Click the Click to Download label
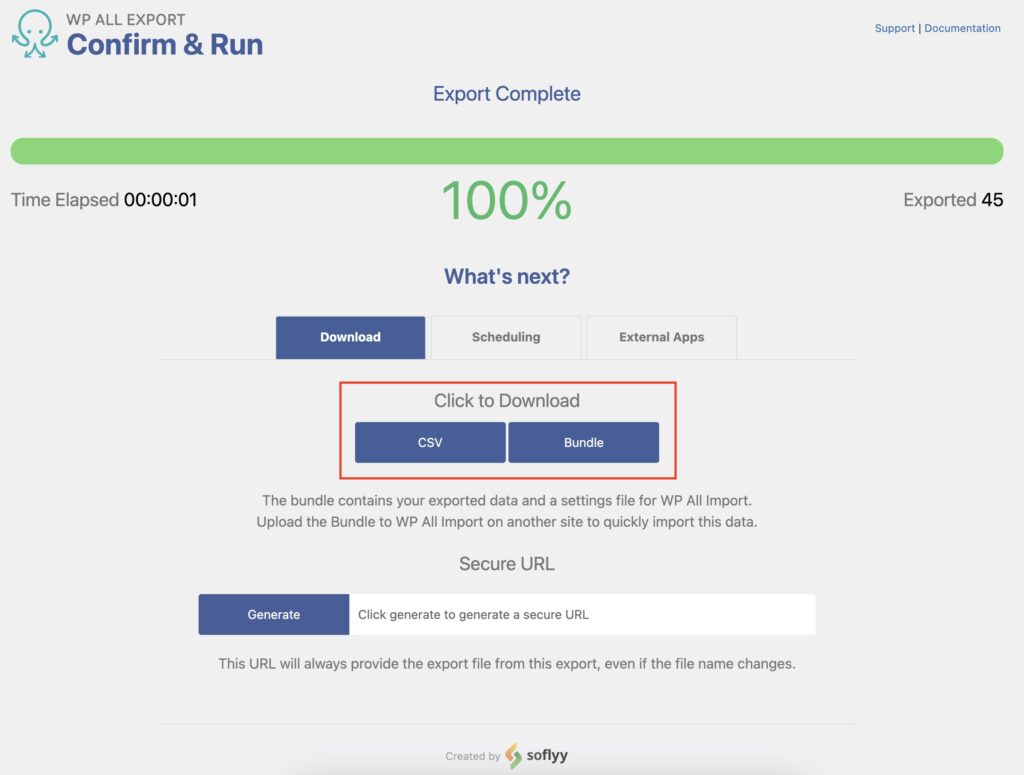This screenshot has height=775, width=1024. point(506,400)
